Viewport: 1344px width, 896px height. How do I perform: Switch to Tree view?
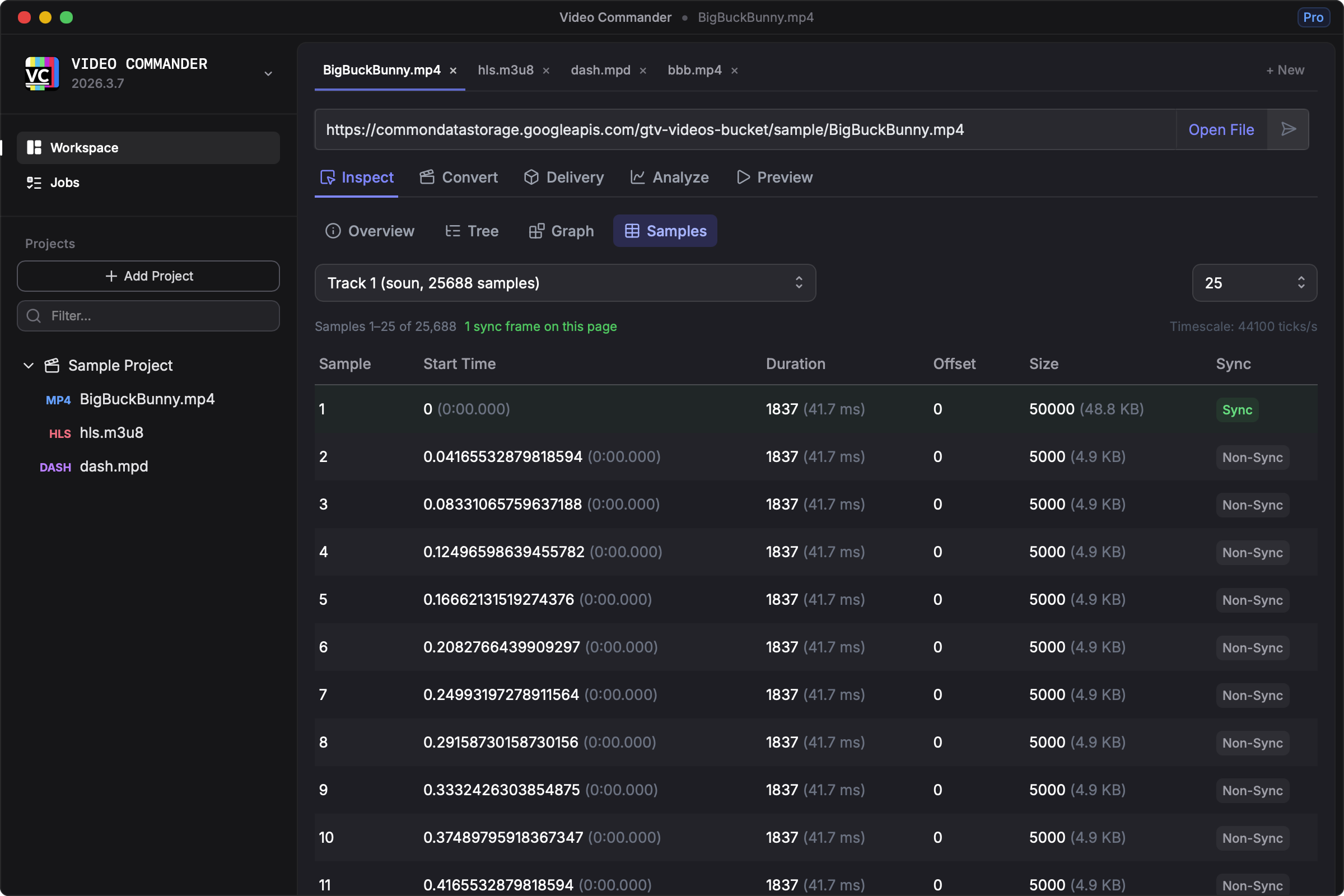(x=472, y=231)
